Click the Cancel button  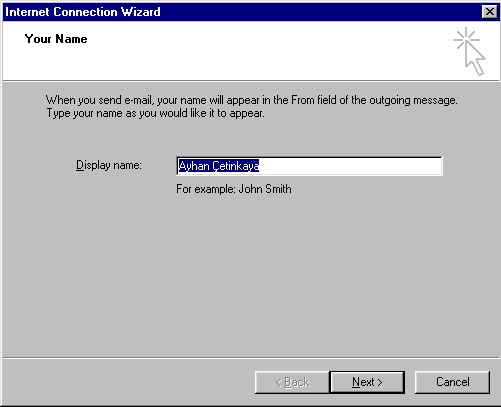coord(452,382)
